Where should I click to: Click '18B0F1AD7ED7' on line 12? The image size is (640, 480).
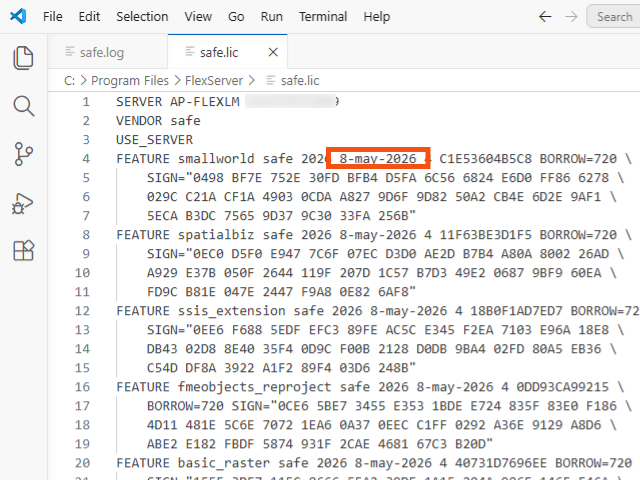516,311
